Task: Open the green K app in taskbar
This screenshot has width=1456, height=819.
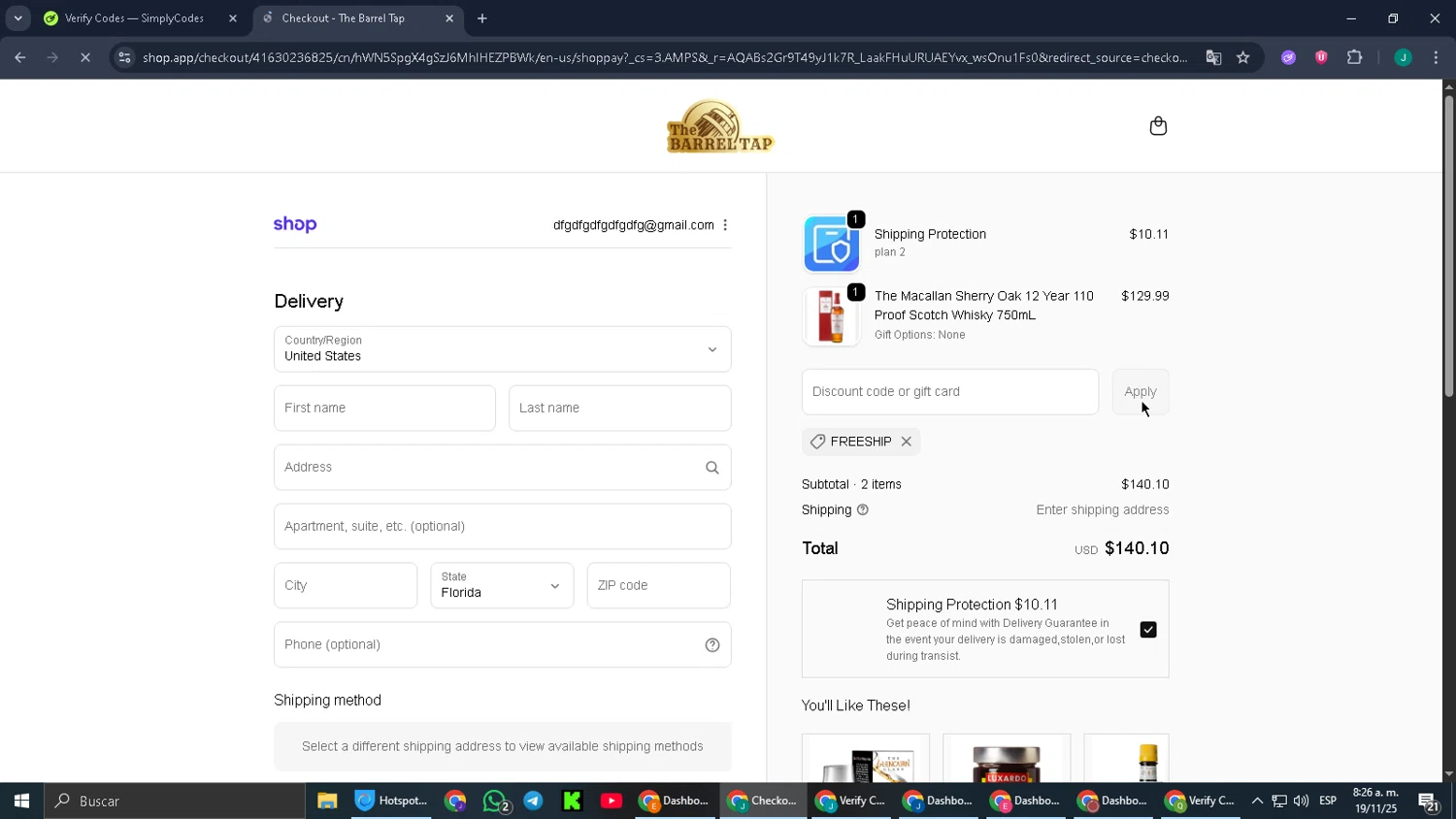Action: pos(572,802)
